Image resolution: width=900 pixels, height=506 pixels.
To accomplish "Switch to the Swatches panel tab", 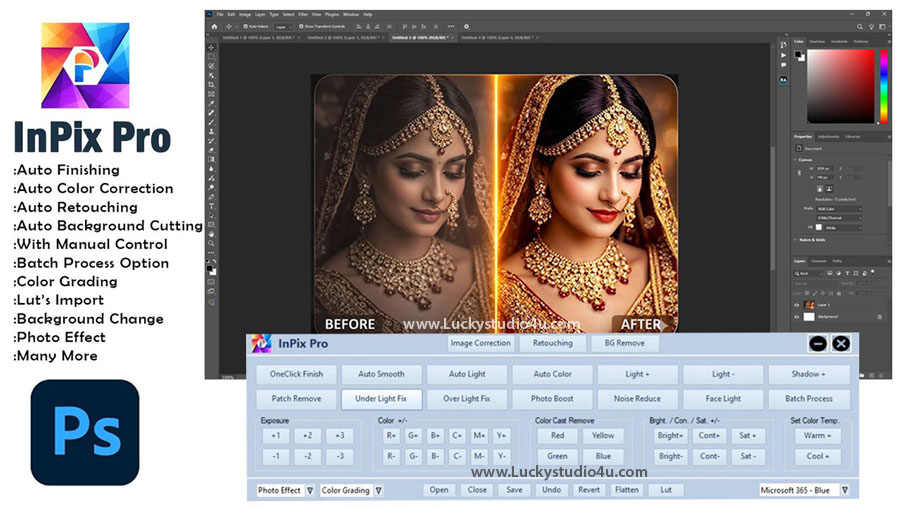I will (x=817, y=41).
